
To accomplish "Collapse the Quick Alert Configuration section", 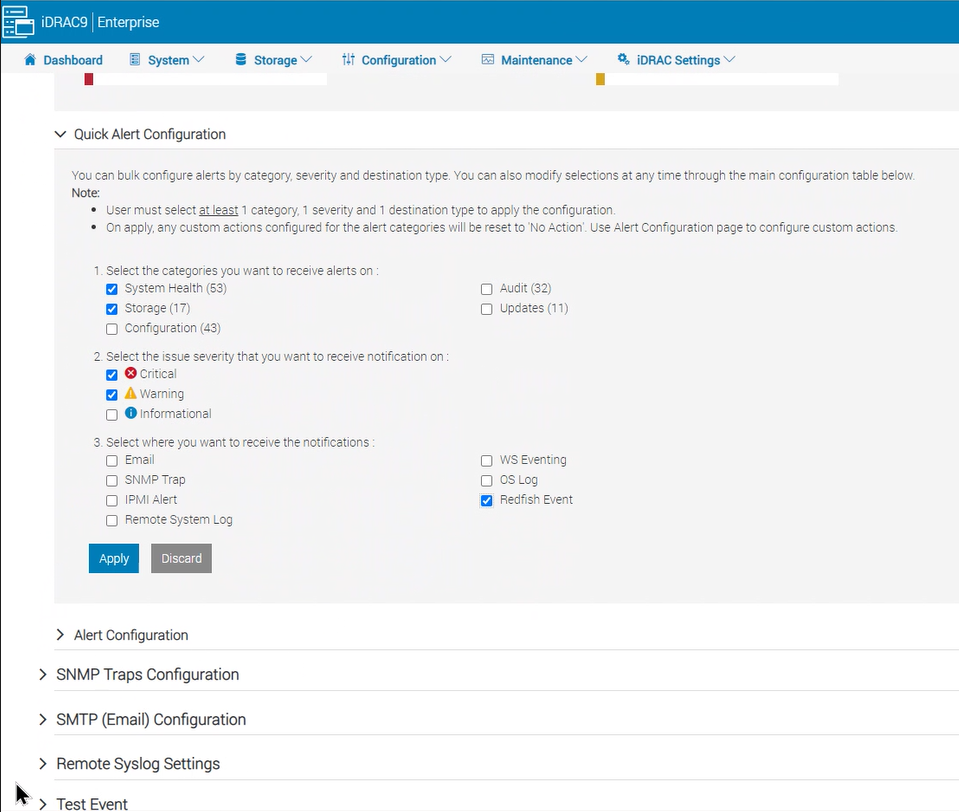I will (59, 134).
